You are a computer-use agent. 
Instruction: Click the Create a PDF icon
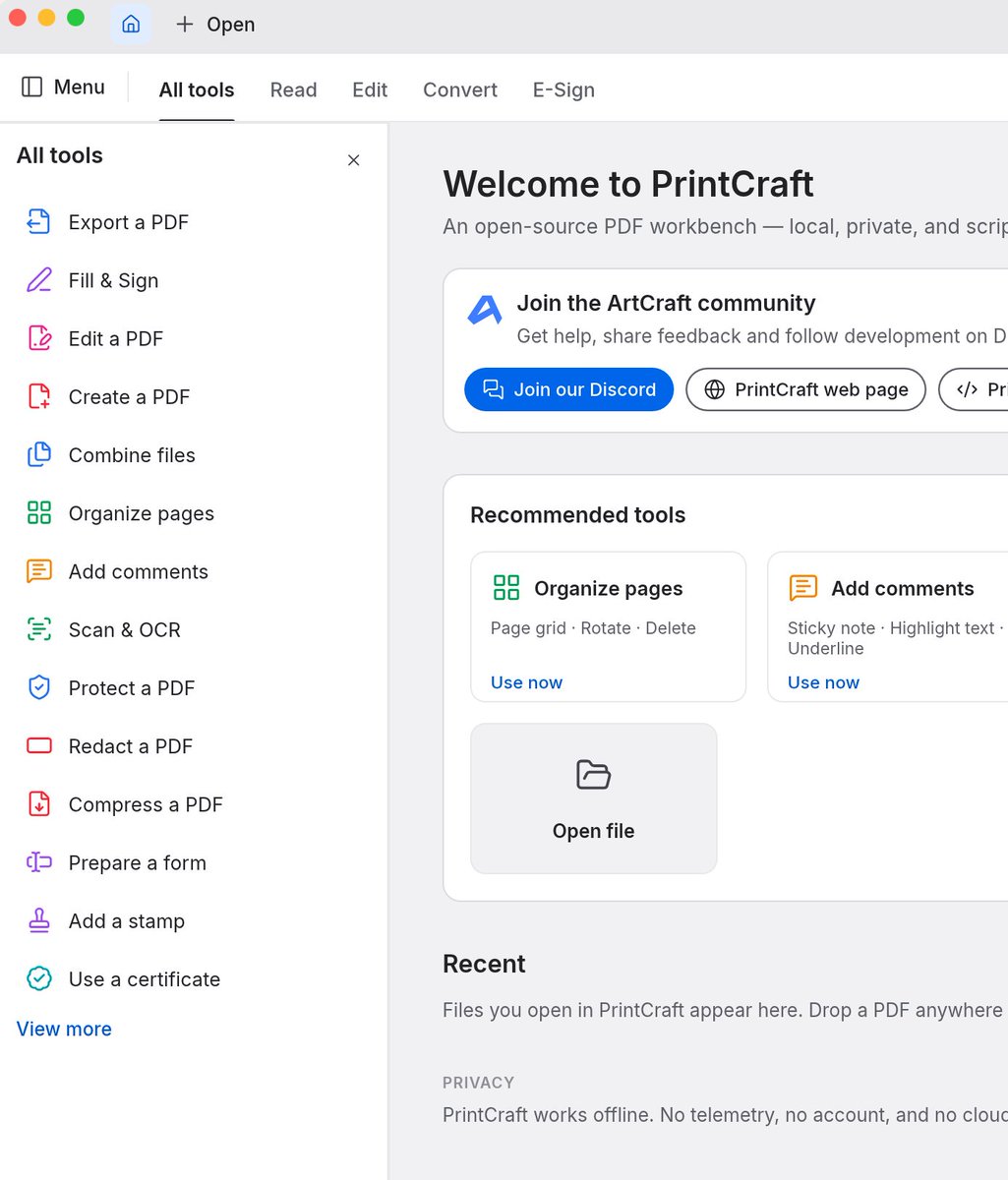(x=38, y=397)
